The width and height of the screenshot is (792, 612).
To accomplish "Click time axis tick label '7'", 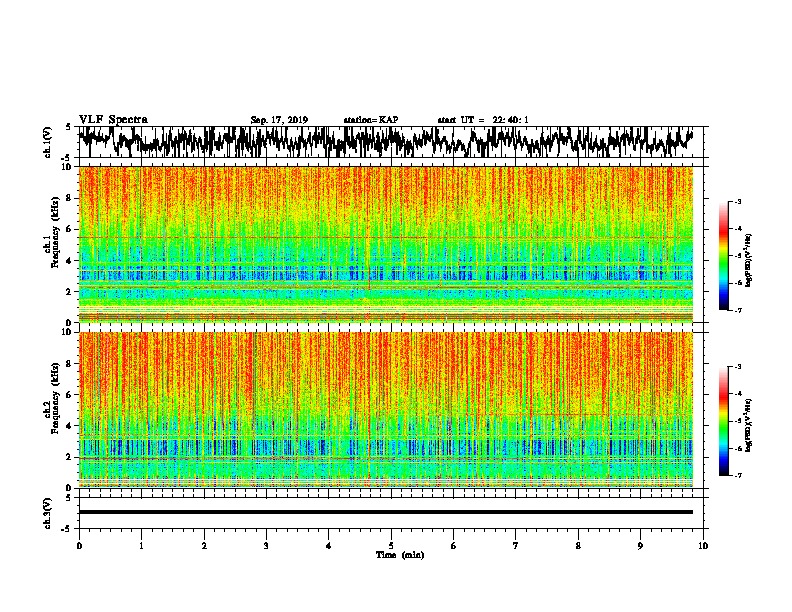I will click(516, 546).
